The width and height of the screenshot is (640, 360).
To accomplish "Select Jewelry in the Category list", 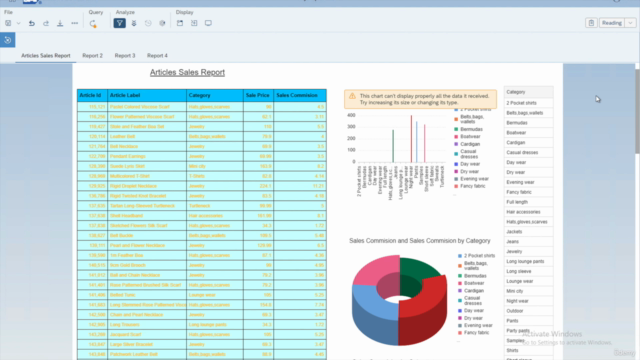I will point(529,251).
